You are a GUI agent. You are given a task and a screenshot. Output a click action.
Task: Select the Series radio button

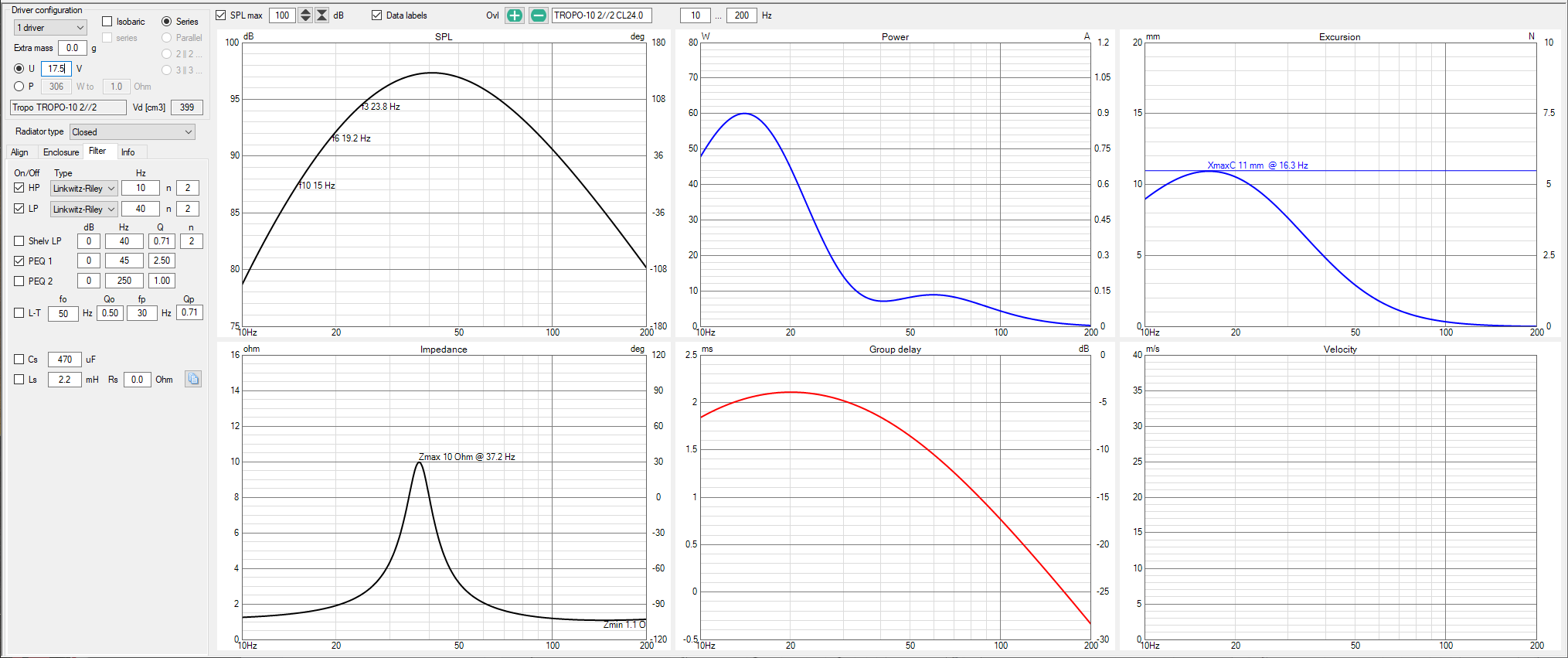166,22
